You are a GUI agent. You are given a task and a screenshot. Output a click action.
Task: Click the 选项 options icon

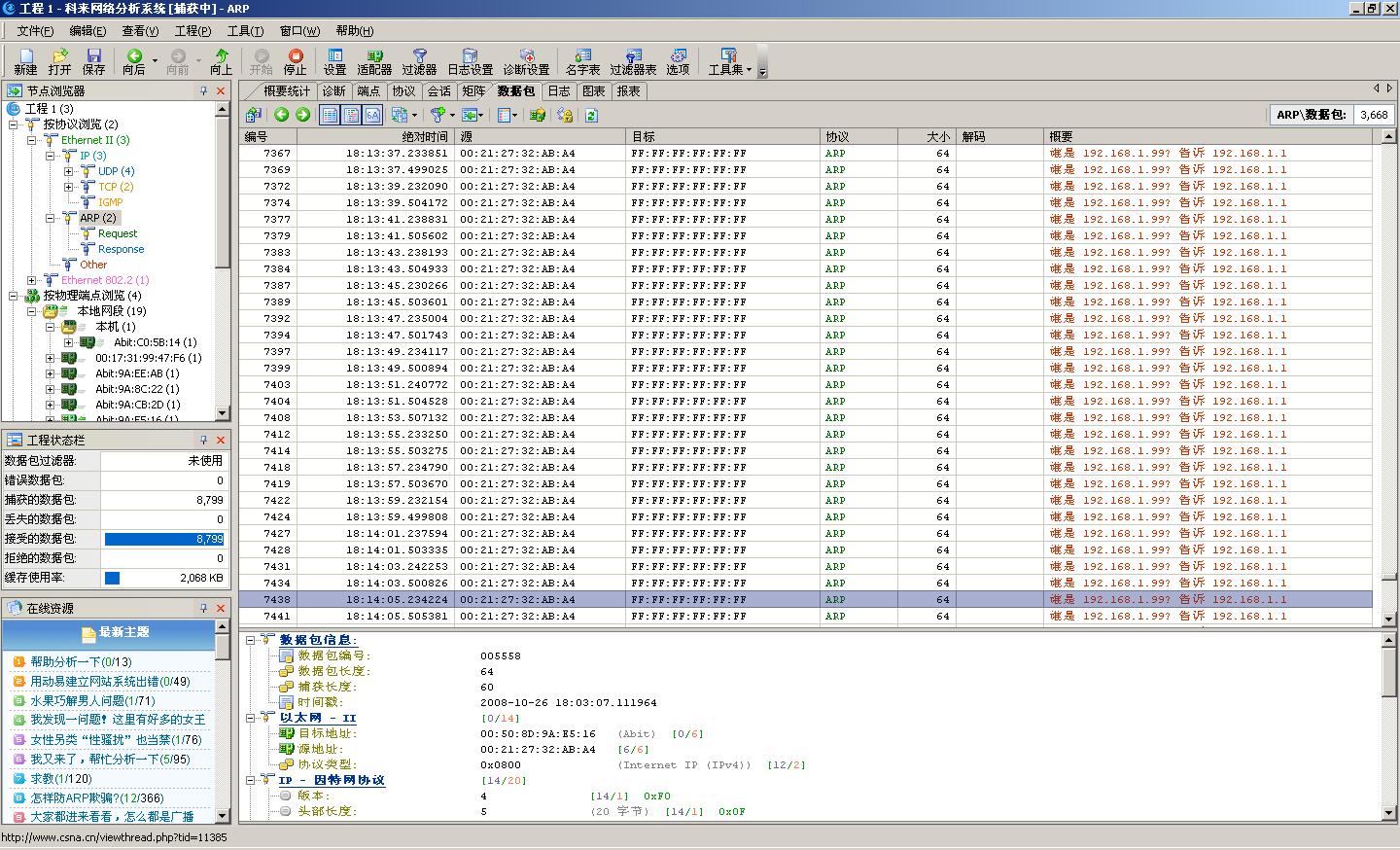click(x=678, y=61)
